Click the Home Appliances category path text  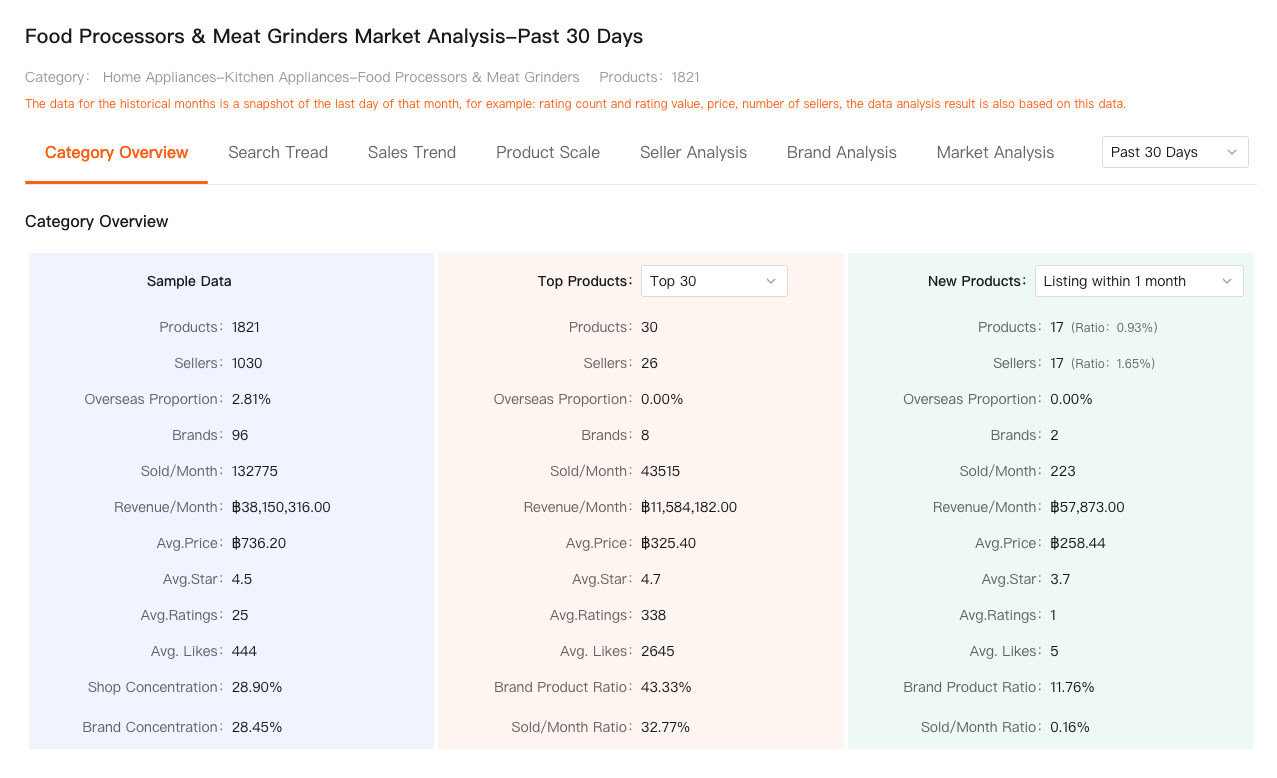tap(340, 77)
